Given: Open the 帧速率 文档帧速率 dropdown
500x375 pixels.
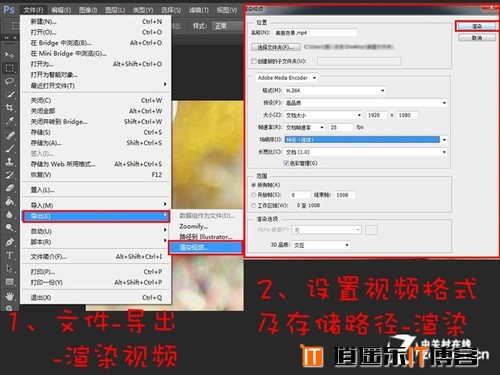Looking at the screenshot, I should 305,127.
